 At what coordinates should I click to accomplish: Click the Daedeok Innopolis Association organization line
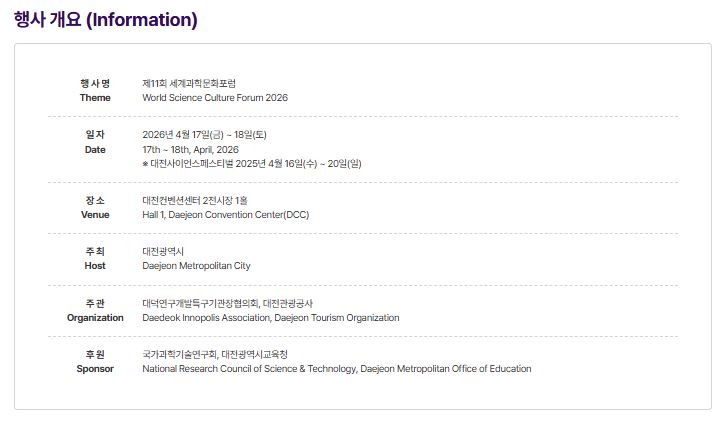271,318
